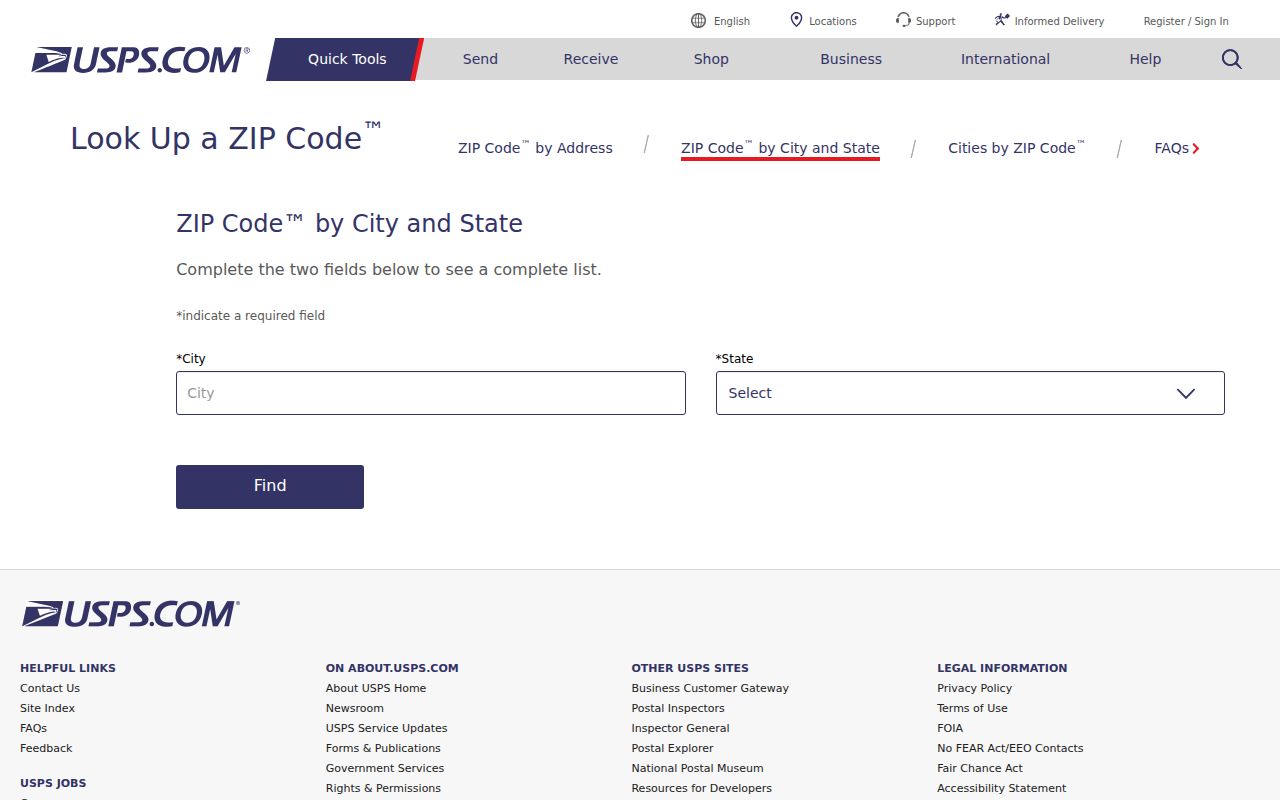Open the FAQs tab link

tap(1172, 148)
